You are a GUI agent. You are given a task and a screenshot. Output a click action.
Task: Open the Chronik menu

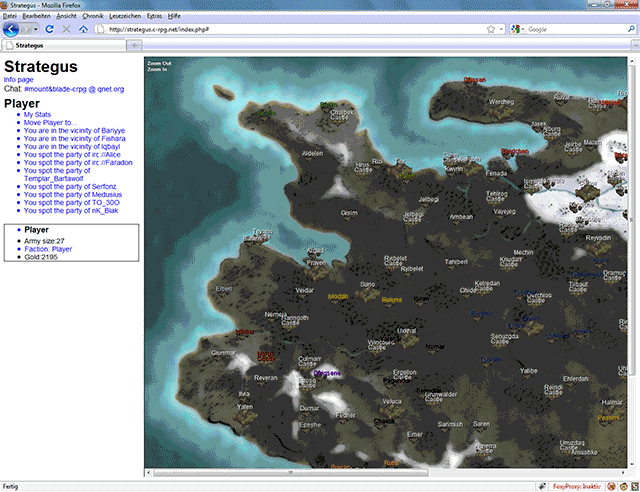(x=93, y=16)
